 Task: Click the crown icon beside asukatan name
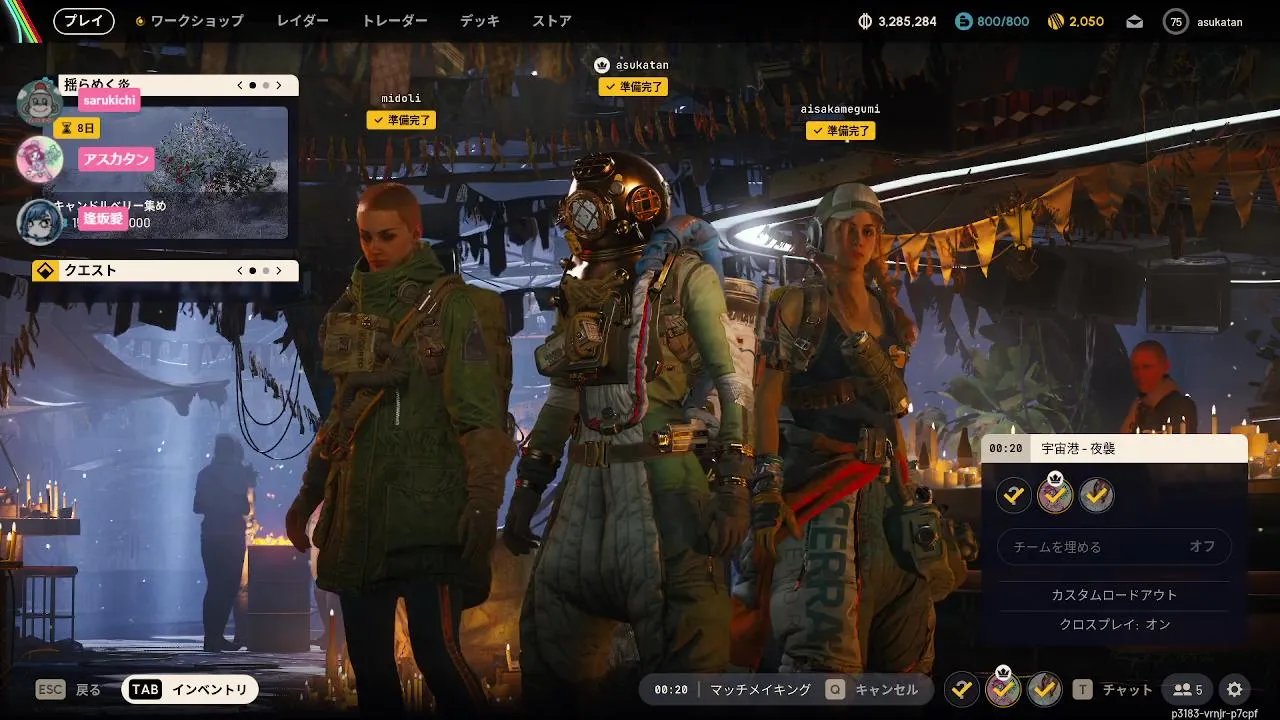click(602, 65)
